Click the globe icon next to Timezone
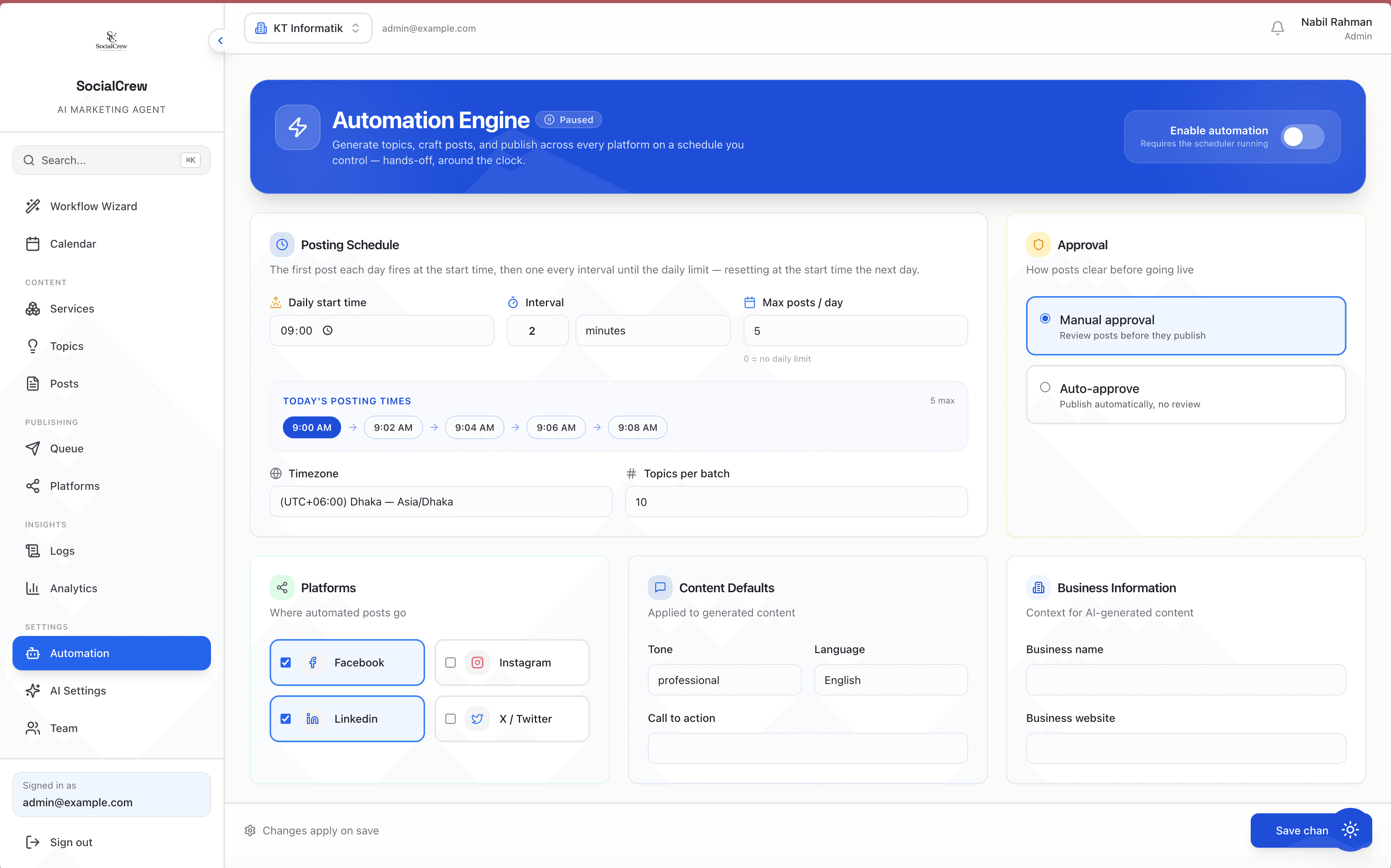The width and height of the screenshot is (1391, 868). (x=275, y=473)
